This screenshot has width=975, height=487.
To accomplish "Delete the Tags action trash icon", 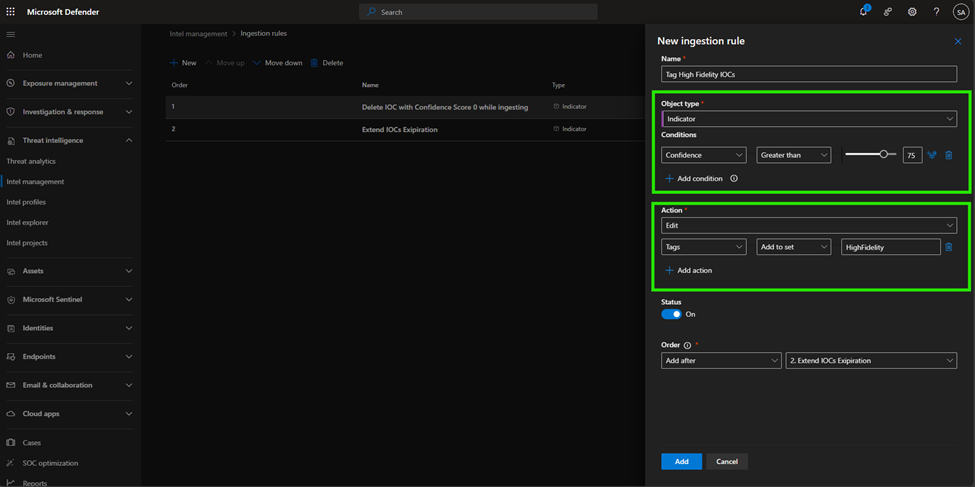I will pos(948,247).
